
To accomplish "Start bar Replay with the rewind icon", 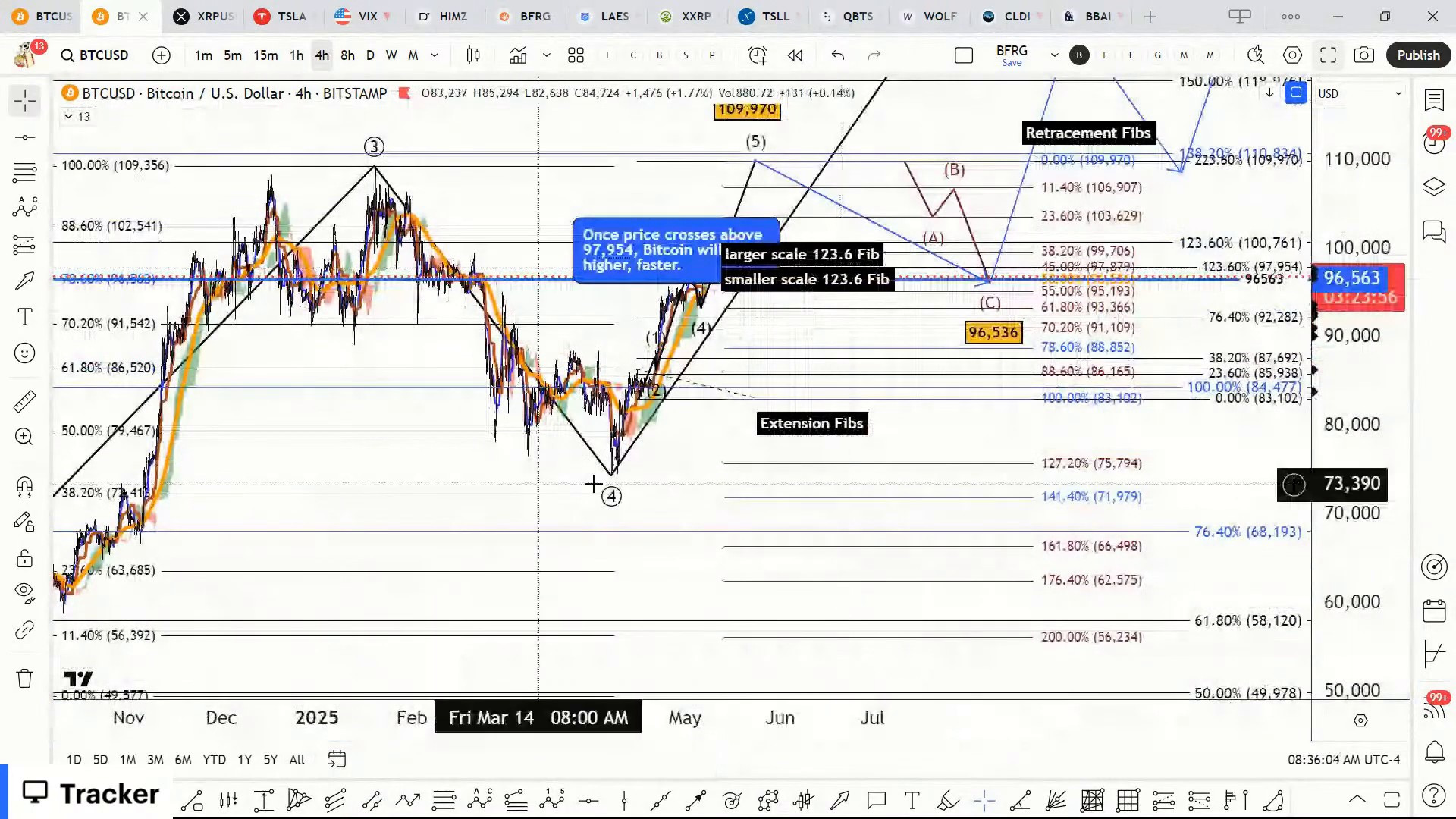I will [x=795, y=55].
